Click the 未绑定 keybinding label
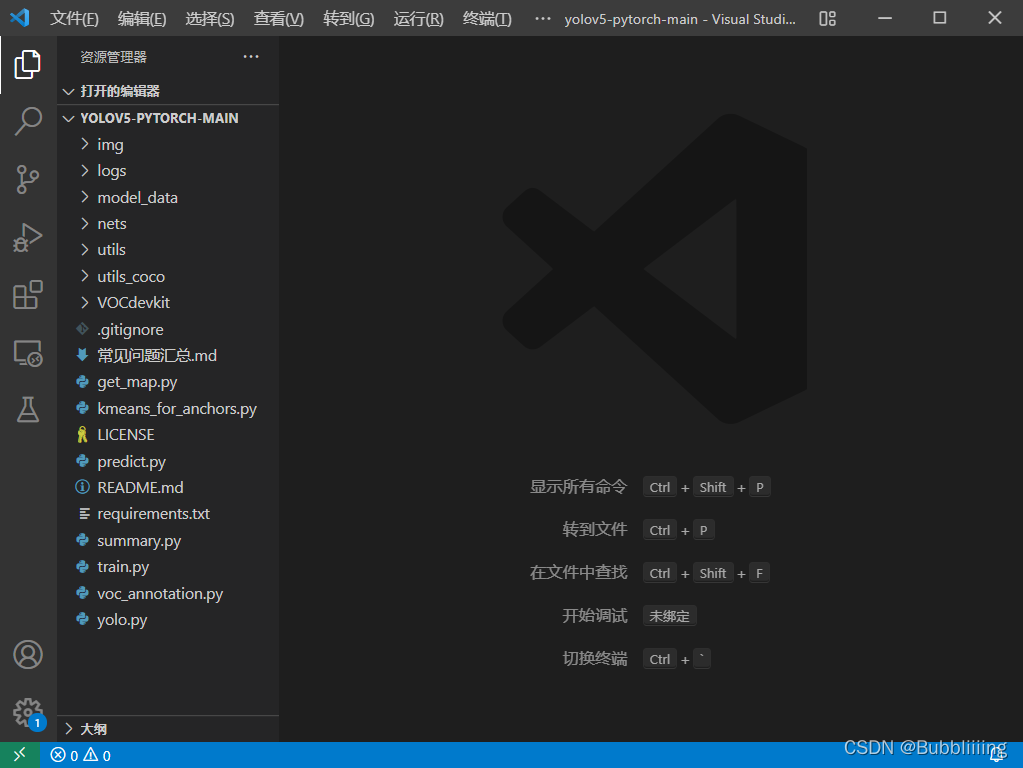1023x768 pixels. pos(669,616)
